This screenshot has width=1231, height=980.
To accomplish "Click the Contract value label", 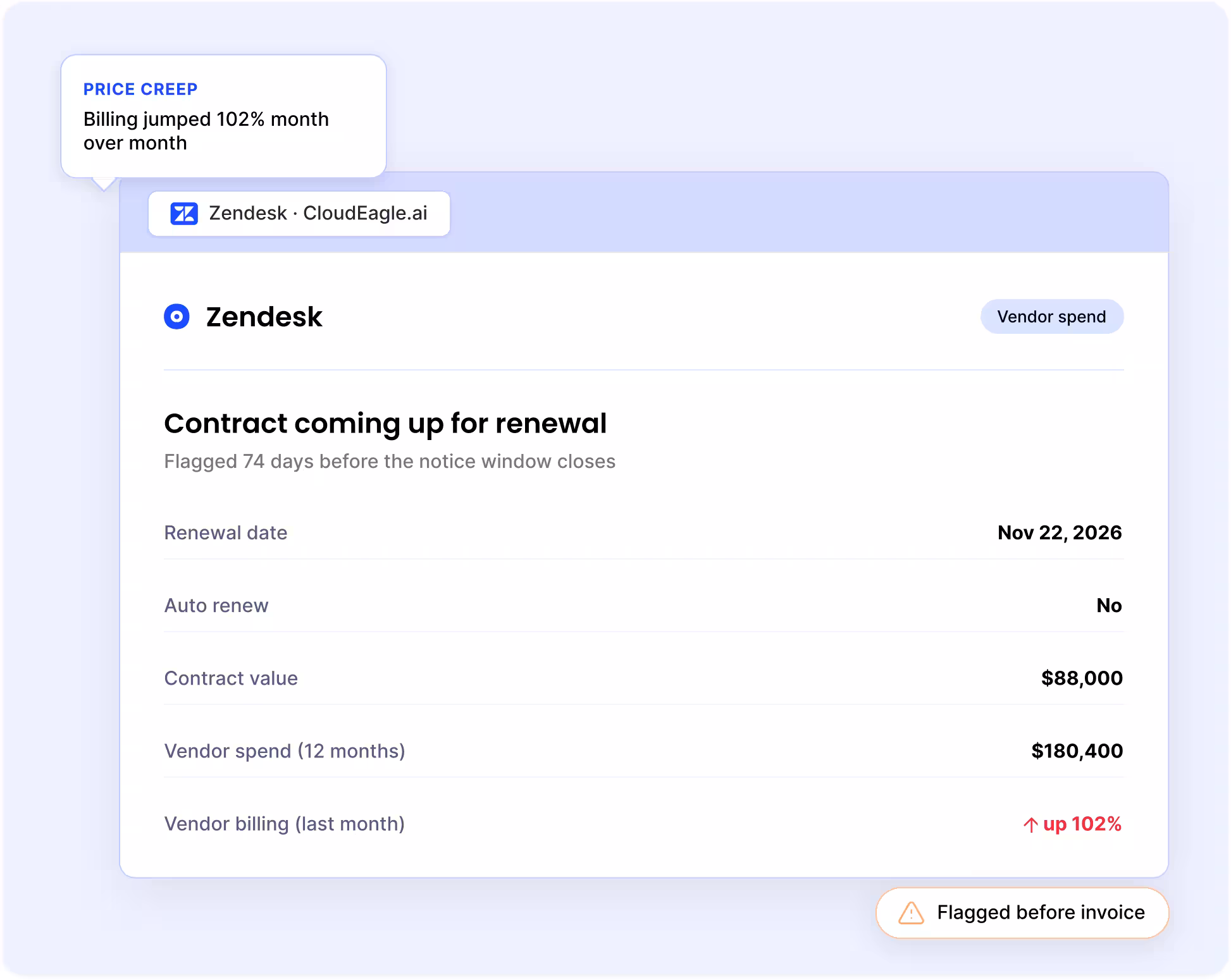I will (231, 678).
